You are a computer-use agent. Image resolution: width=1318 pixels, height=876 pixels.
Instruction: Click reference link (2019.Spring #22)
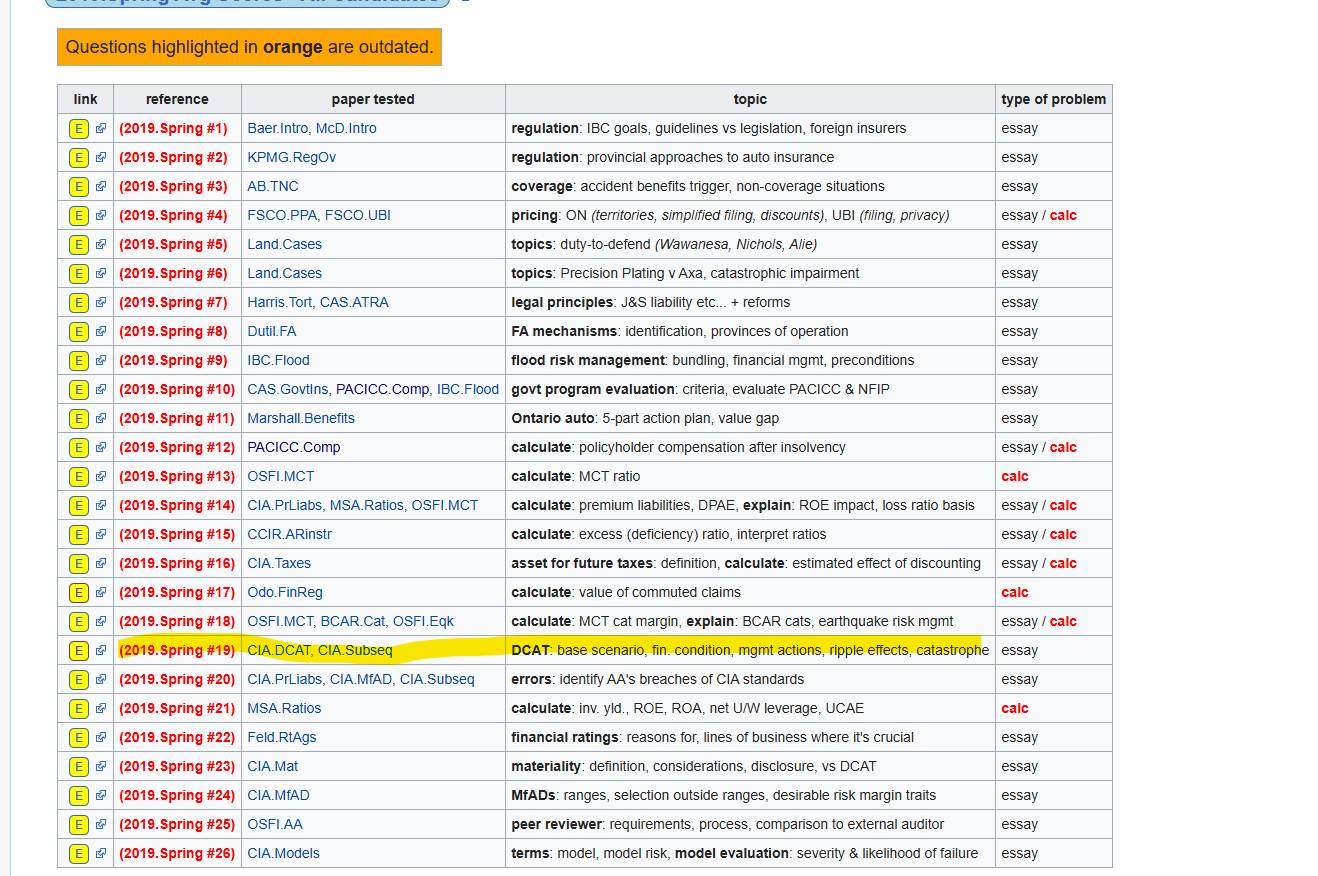177,737
